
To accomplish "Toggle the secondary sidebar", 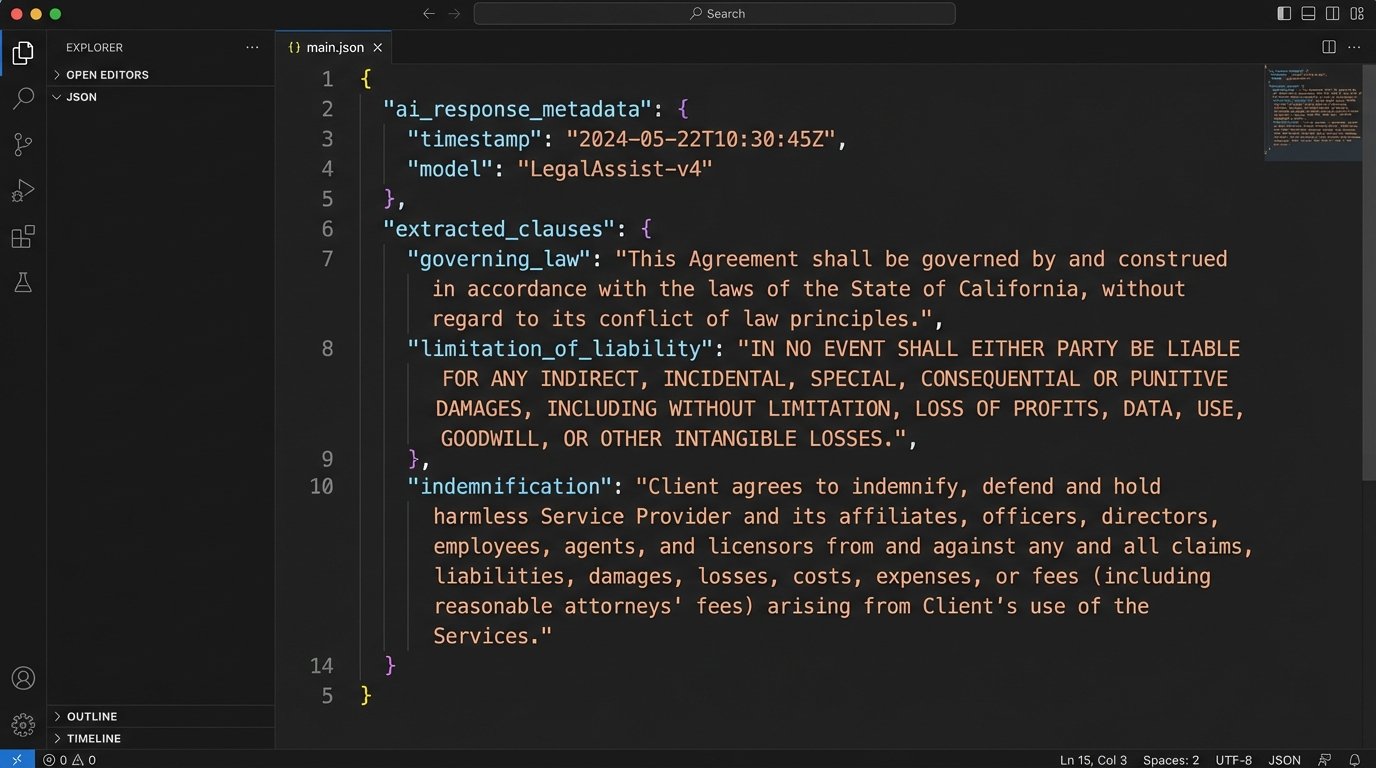I will pyautogui.click(x=1332, y=13).
